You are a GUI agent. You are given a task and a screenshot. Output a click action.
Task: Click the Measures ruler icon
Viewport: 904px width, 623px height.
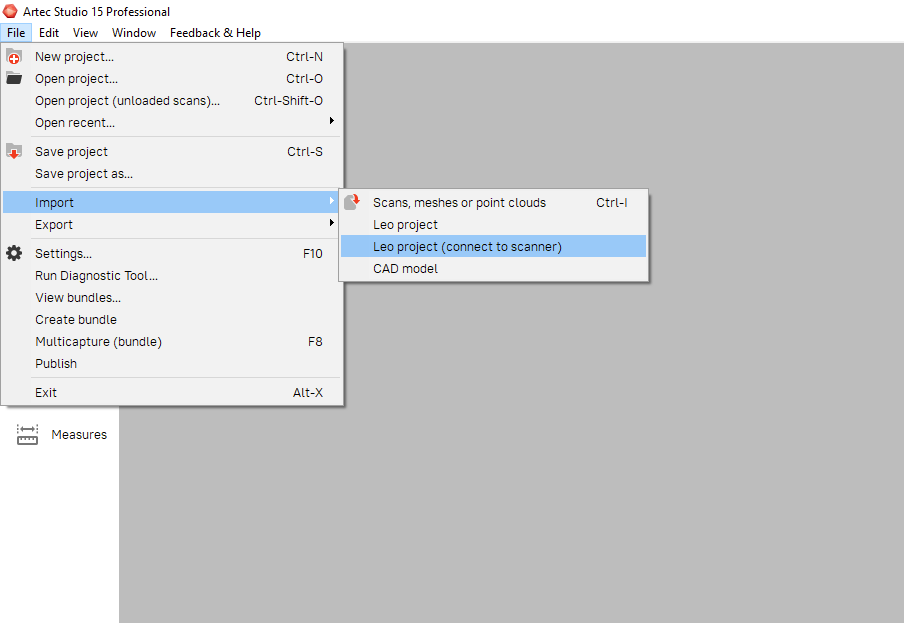[x=27, y=435]
